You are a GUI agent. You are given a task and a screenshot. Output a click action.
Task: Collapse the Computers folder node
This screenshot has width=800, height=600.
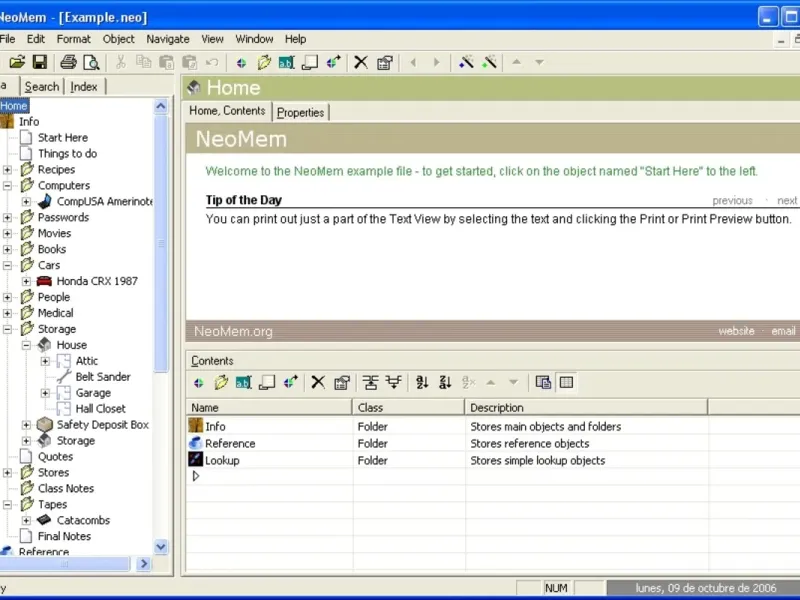coord(8,186)
